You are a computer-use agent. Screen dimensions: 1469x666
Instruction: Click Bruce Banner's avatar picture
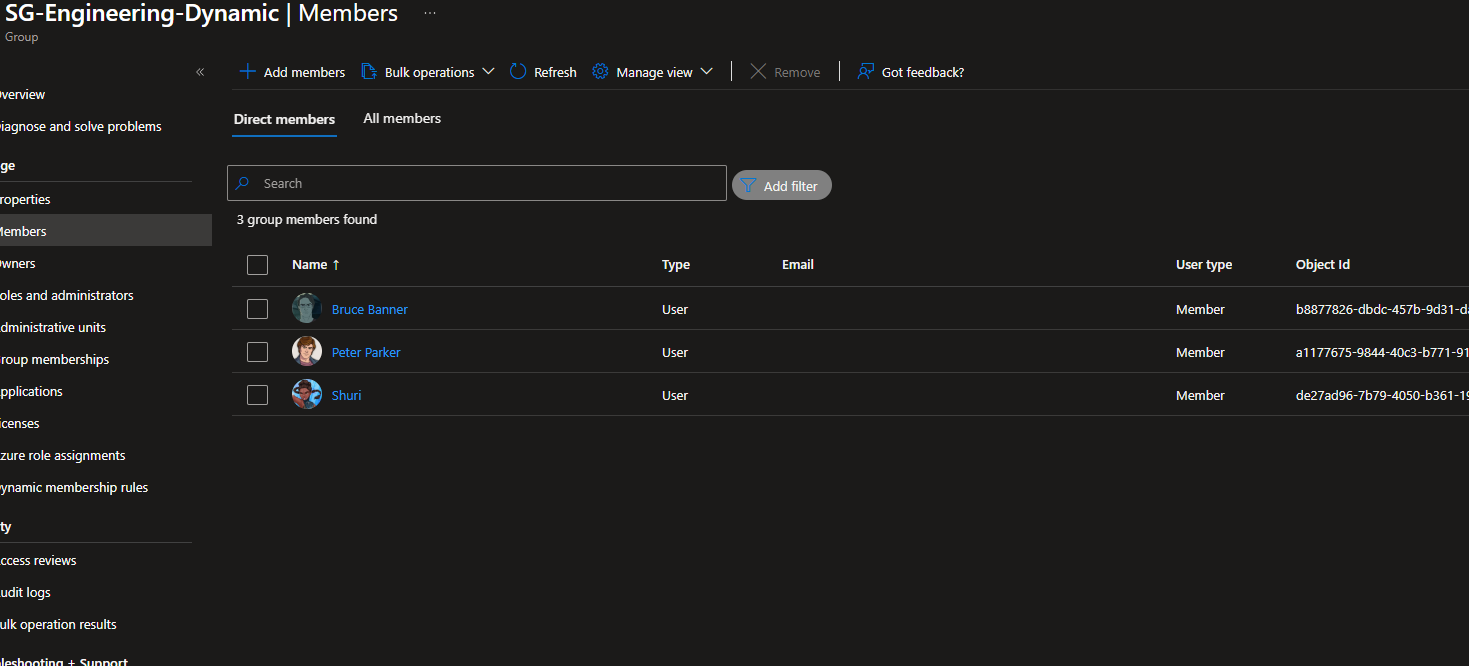point(307,308)
